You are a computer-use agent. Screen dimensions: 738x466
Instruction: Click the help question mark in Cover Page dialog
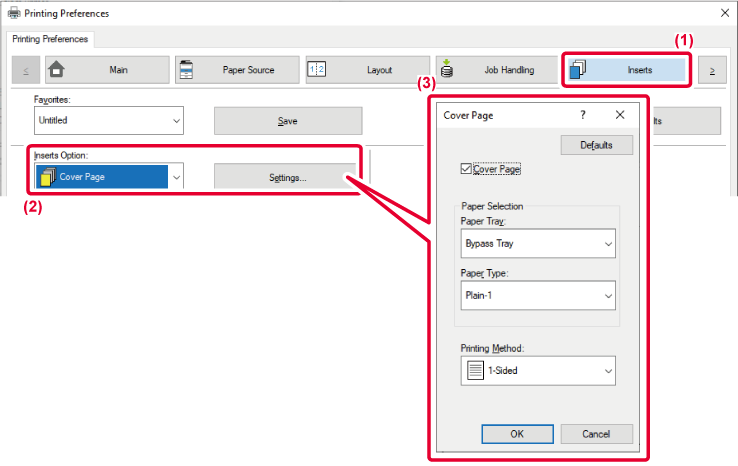(583, 115)
